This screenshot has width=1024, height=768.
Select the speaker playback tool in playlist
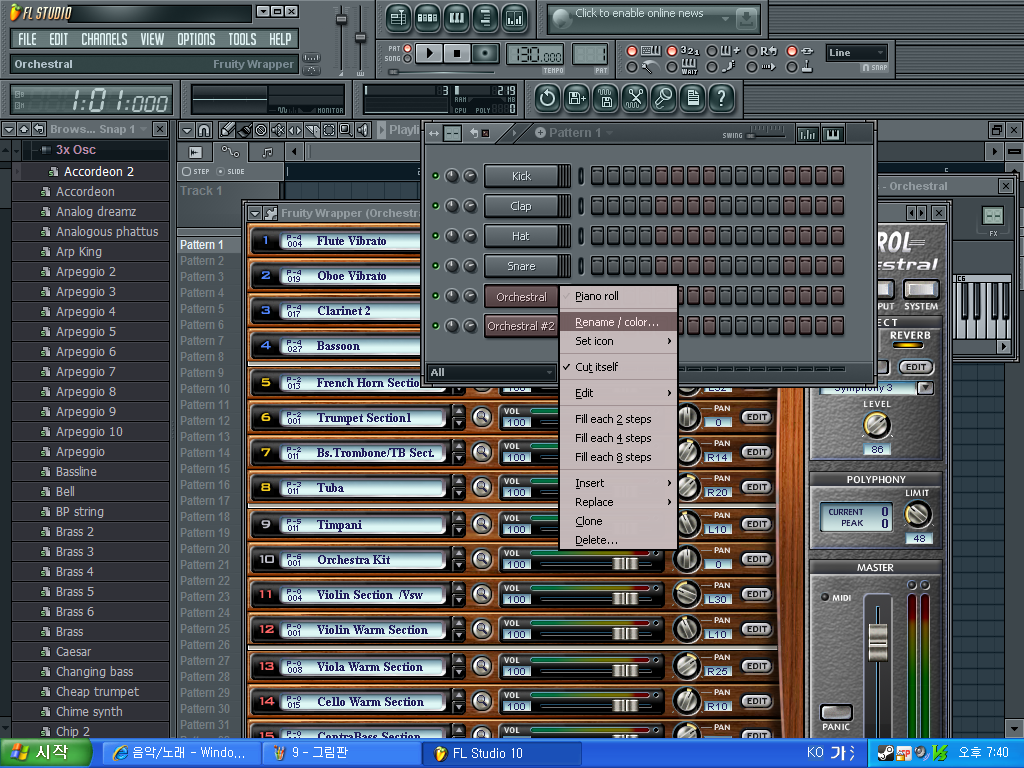tap(363, 130)
